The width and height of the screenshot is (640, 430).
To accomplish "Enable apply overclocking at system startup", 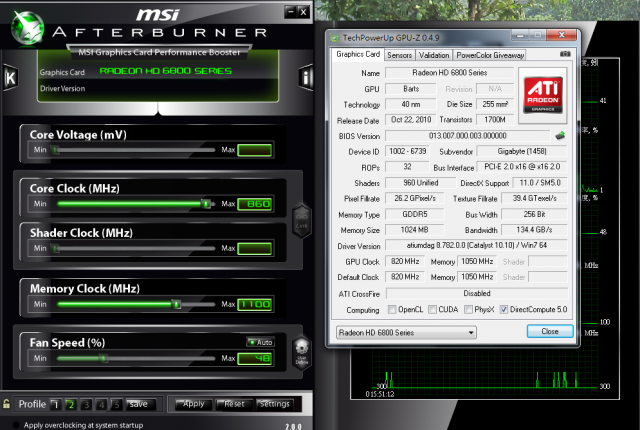I will (x=16, y=425).
